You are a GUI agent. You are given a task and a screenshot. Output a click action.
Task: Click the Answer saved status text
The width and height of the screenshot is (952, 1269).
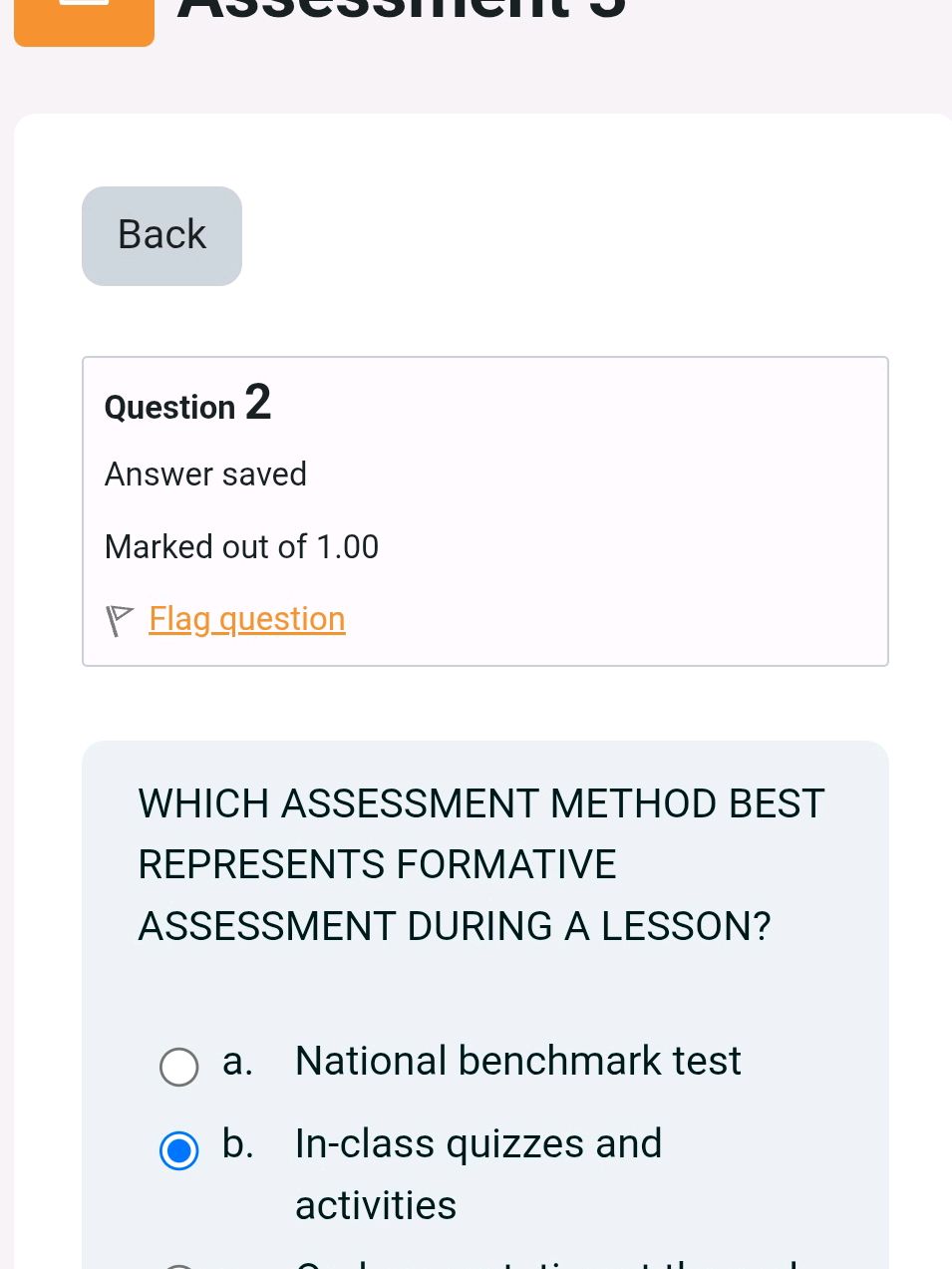205,475
